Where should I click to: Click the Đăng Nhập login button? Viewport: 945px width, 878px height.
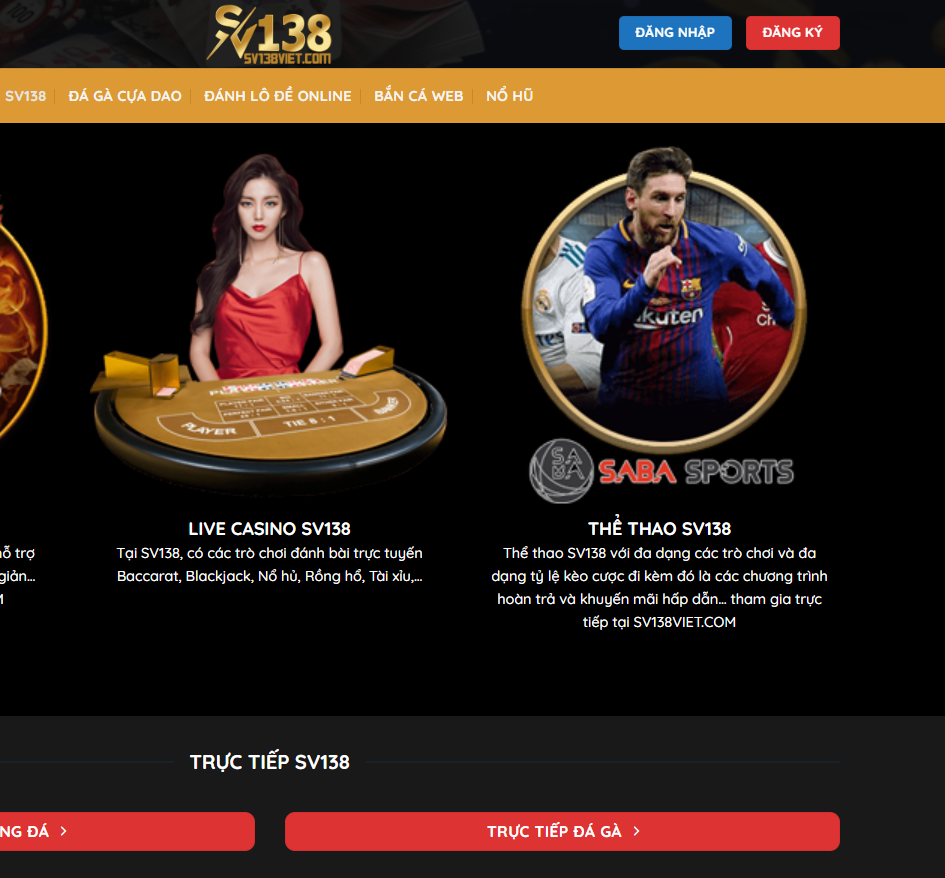675,33
